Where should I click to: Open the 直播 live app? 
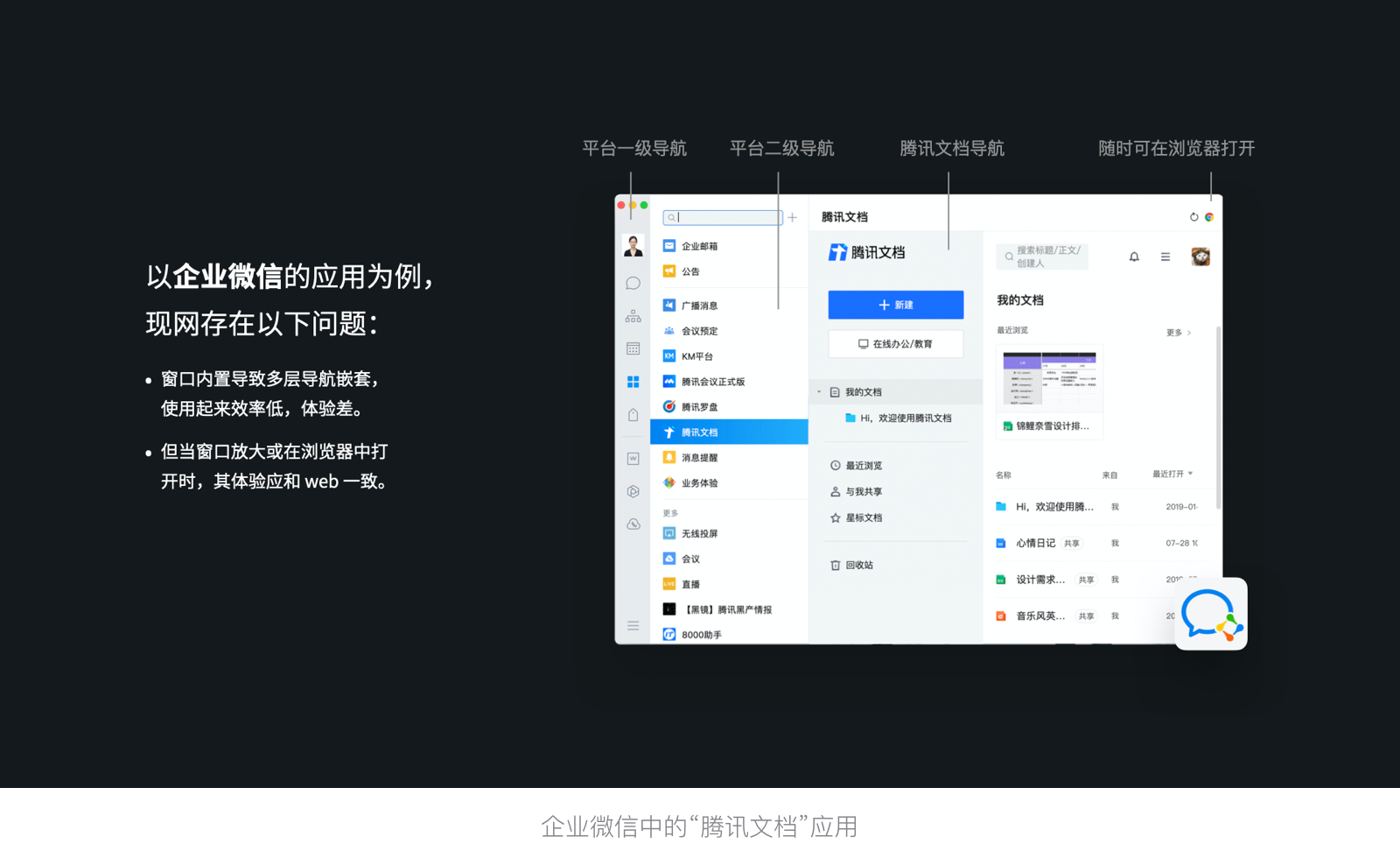[x=729, y=584]
